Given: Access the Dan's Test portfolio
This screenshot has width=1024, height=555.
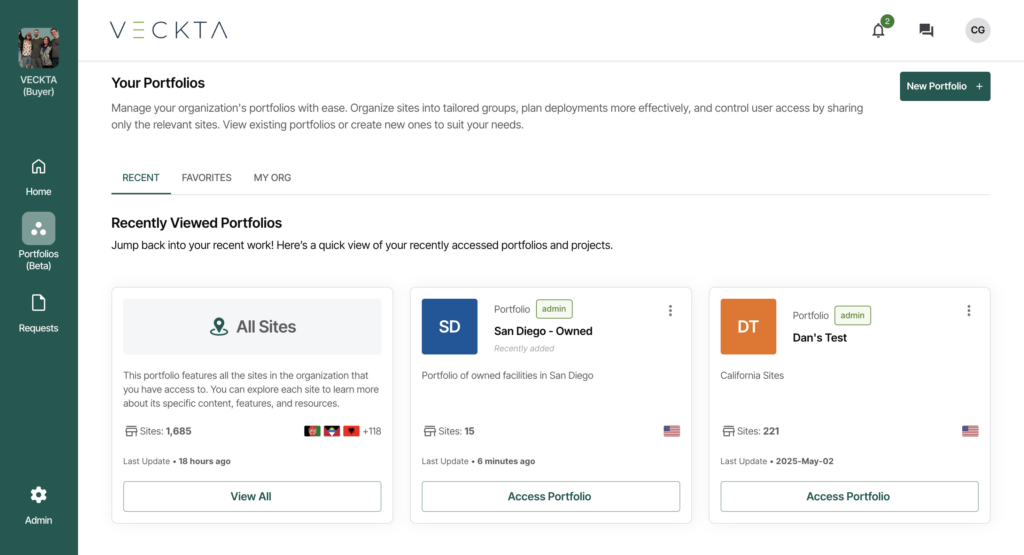Looking at the screenshot, I should (849, 496).
